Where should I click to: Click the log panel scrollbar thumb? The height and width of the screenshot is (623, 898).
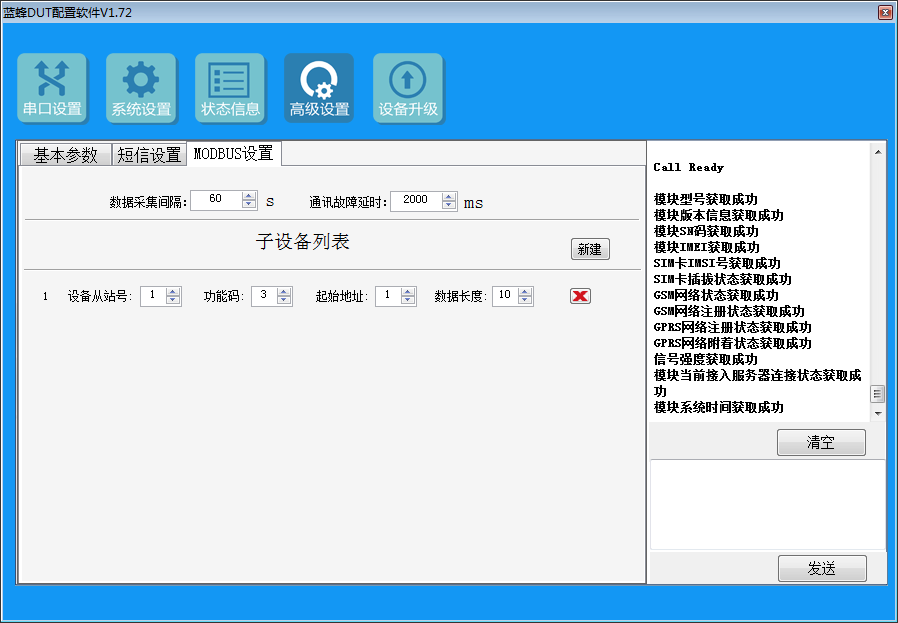point(877,394)
